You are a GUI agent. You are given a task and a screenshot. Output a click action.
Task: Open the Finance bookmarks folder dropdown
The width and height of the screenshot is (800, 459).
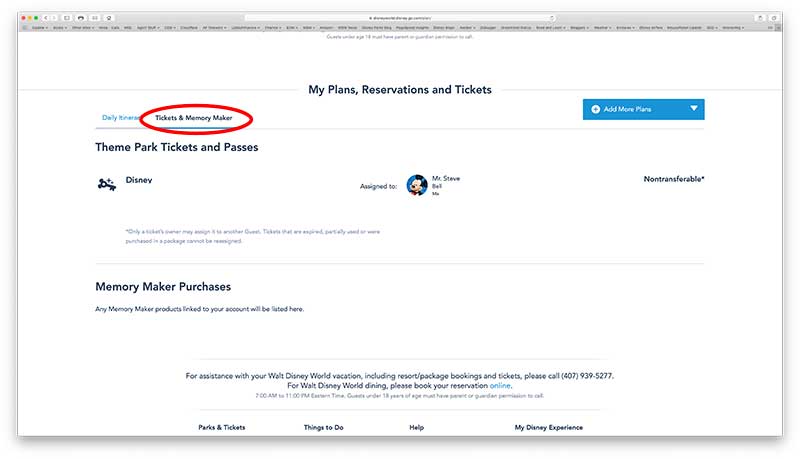(273, 28)
